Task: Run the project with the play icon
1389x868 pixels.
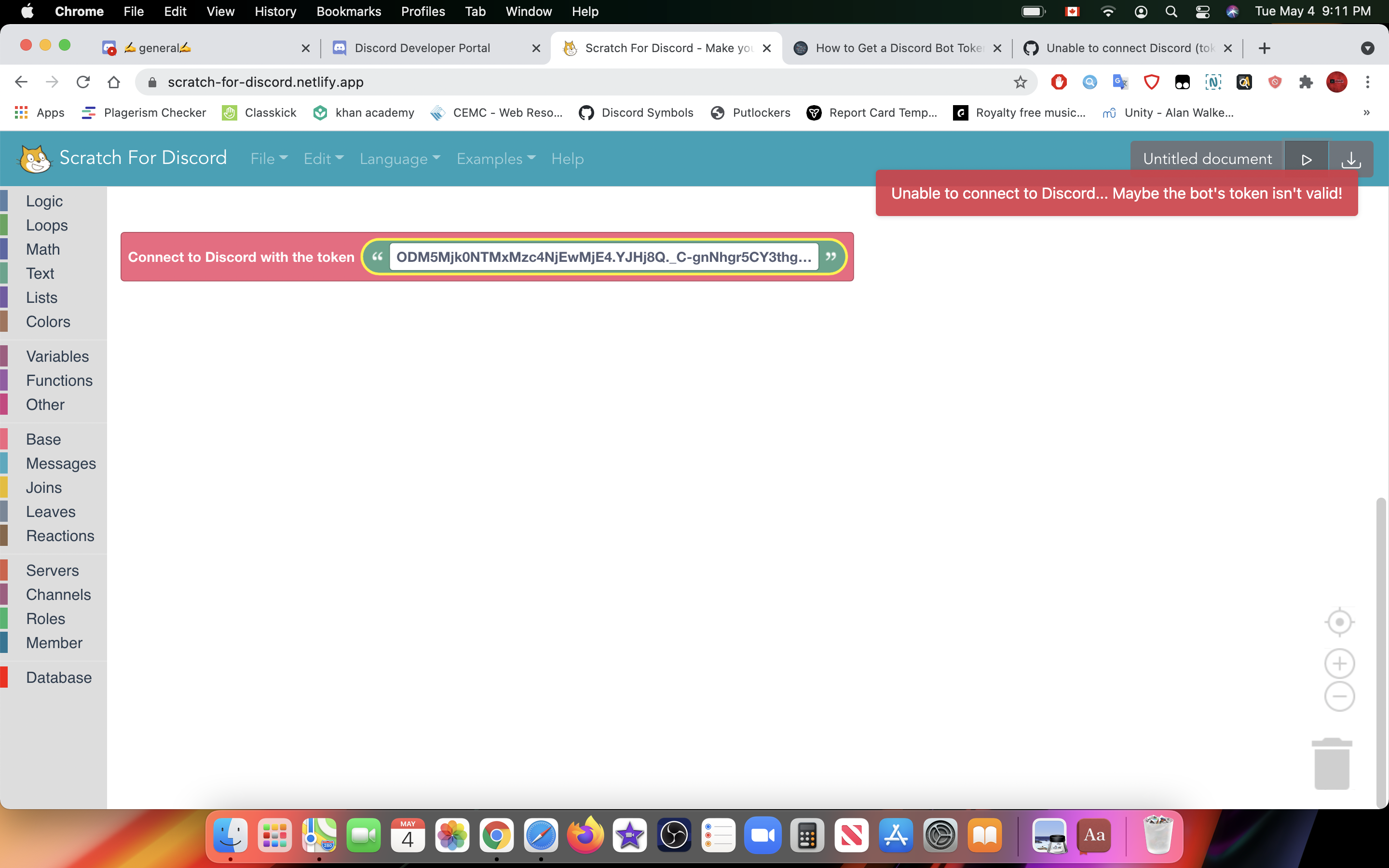Action: coord(1307,159)
